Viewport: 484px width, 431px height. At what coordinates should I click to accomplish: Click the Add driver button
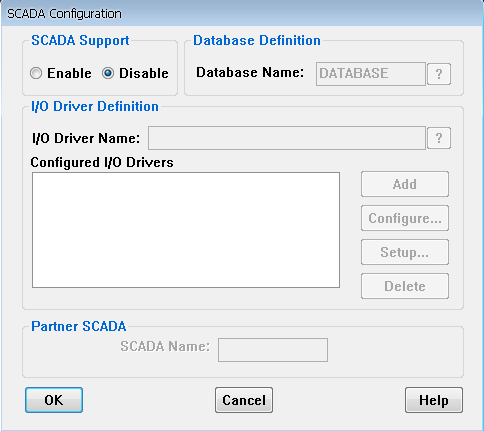pos(405,184)
